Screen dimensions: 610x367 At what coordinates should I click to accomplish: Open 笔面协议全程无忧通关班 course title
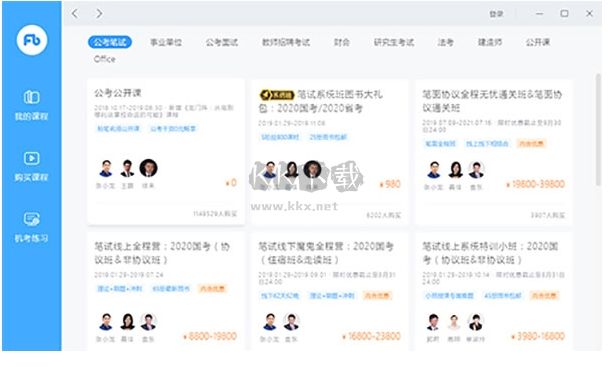492,101
